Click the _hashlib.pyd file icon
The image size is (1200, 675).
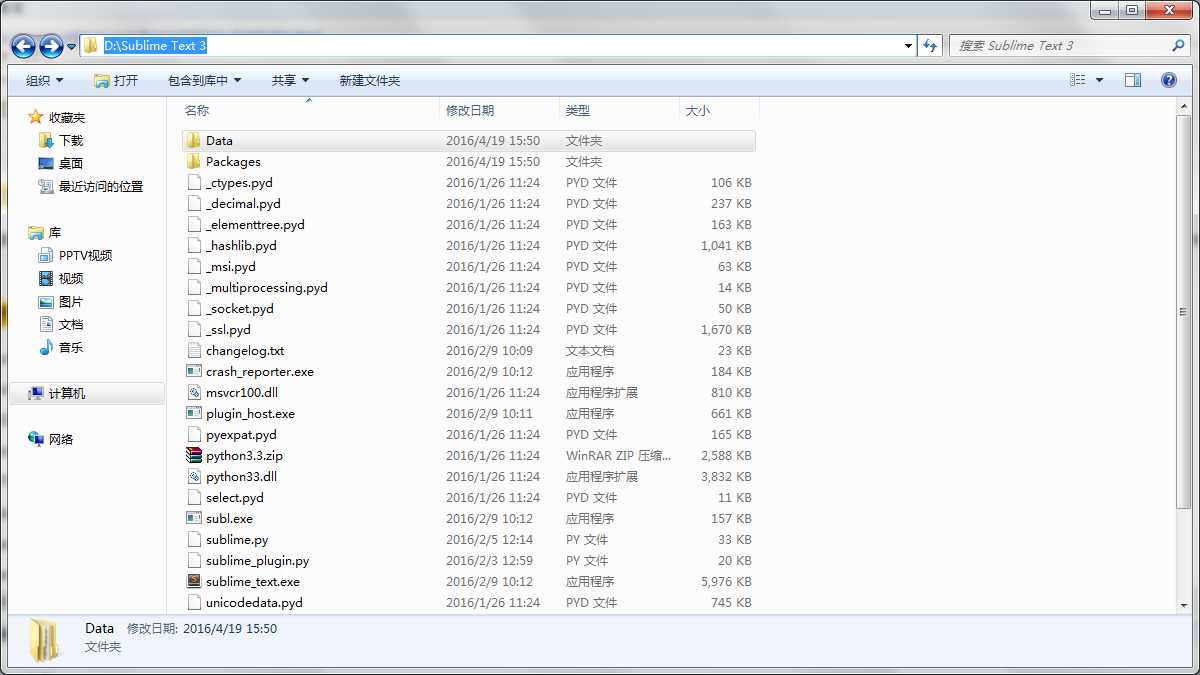pyautogui.click(x=194, y=246)
